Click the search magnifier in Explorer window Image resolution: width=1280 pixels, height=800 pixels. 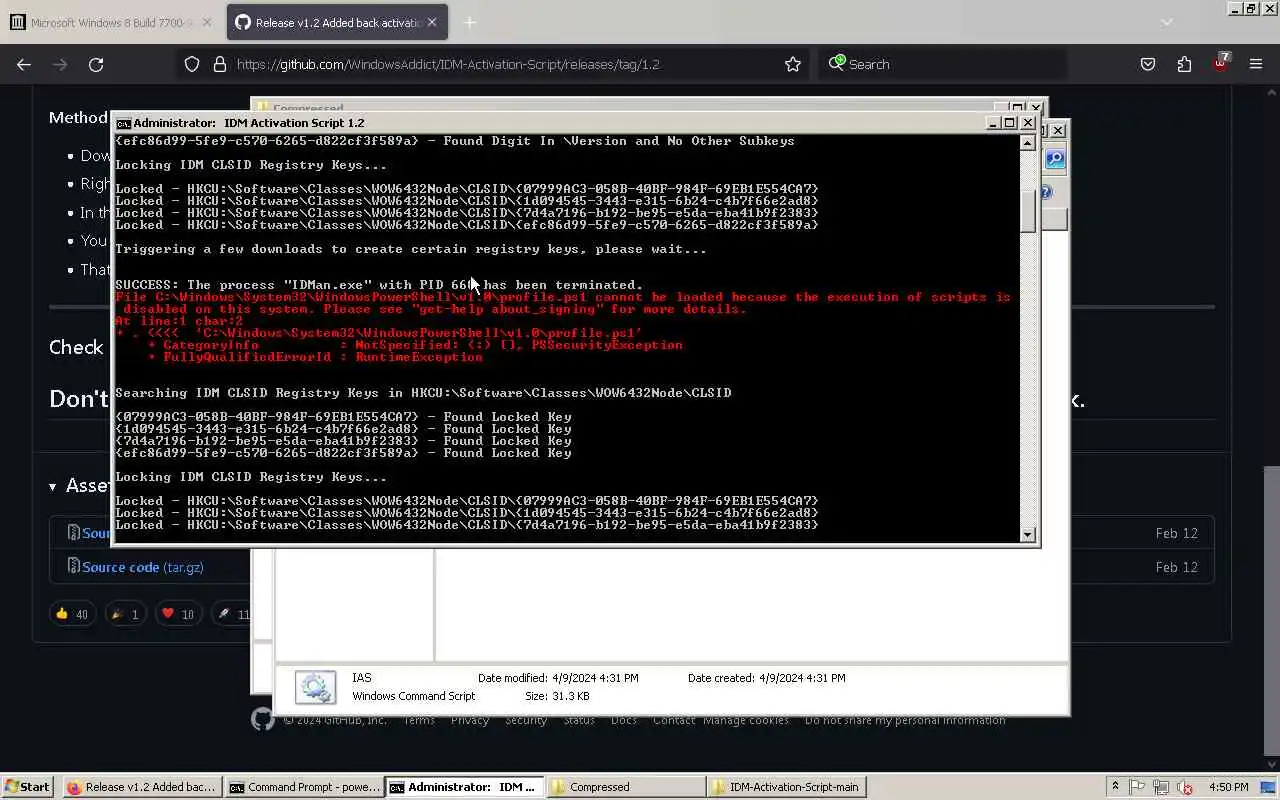(x=1055, y=160)
